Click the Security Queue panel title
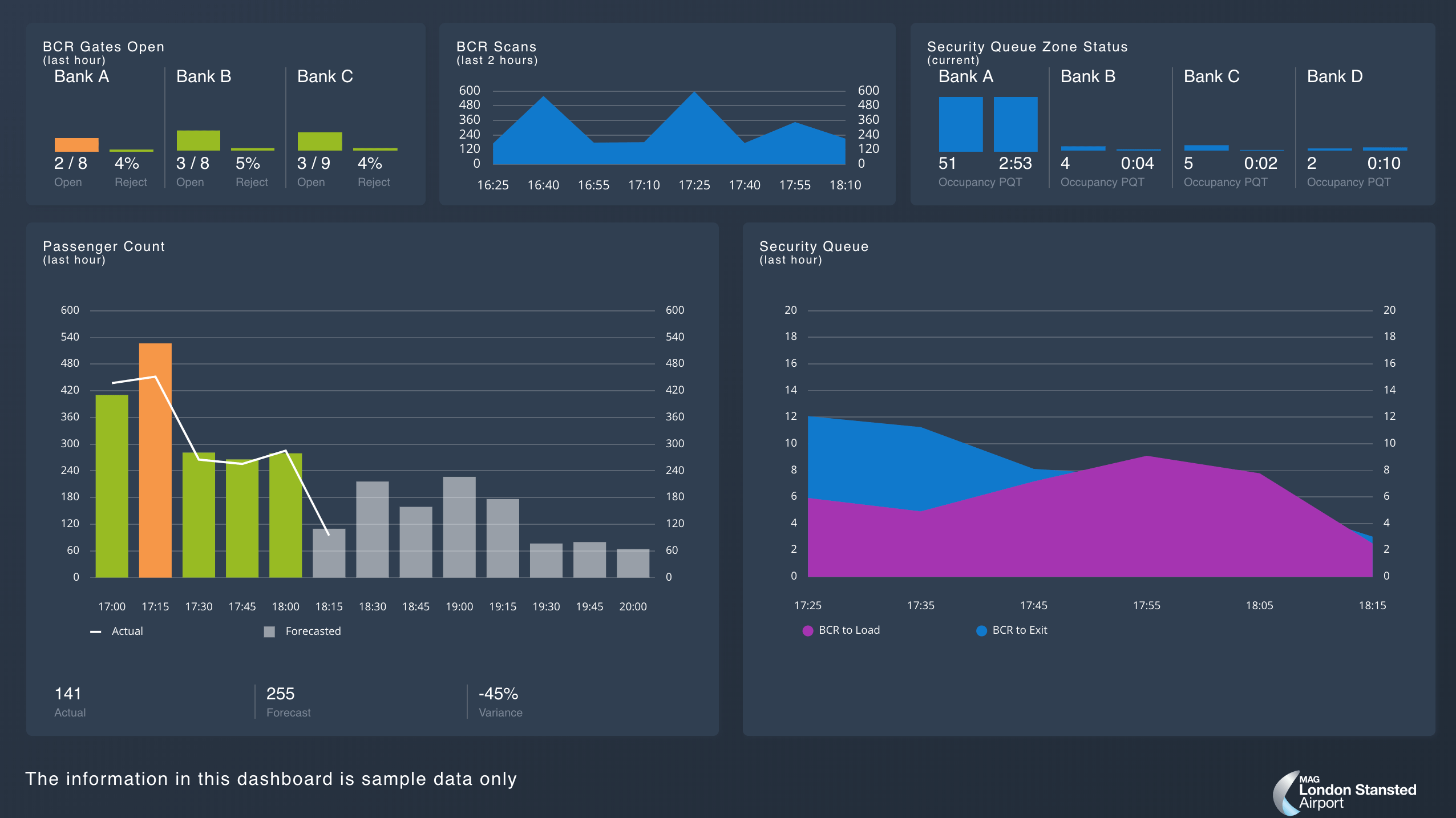Image resolution: width=1456 pixels, height=818 pixels. (814, 246)
